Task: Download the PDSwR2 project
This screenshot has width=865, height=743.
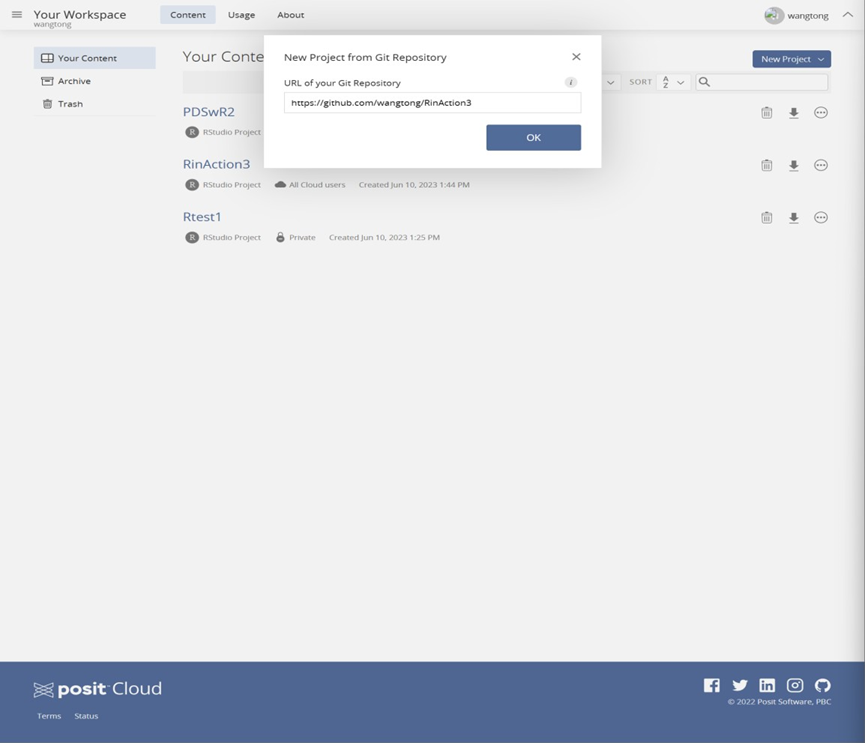Action: point(793,113)
